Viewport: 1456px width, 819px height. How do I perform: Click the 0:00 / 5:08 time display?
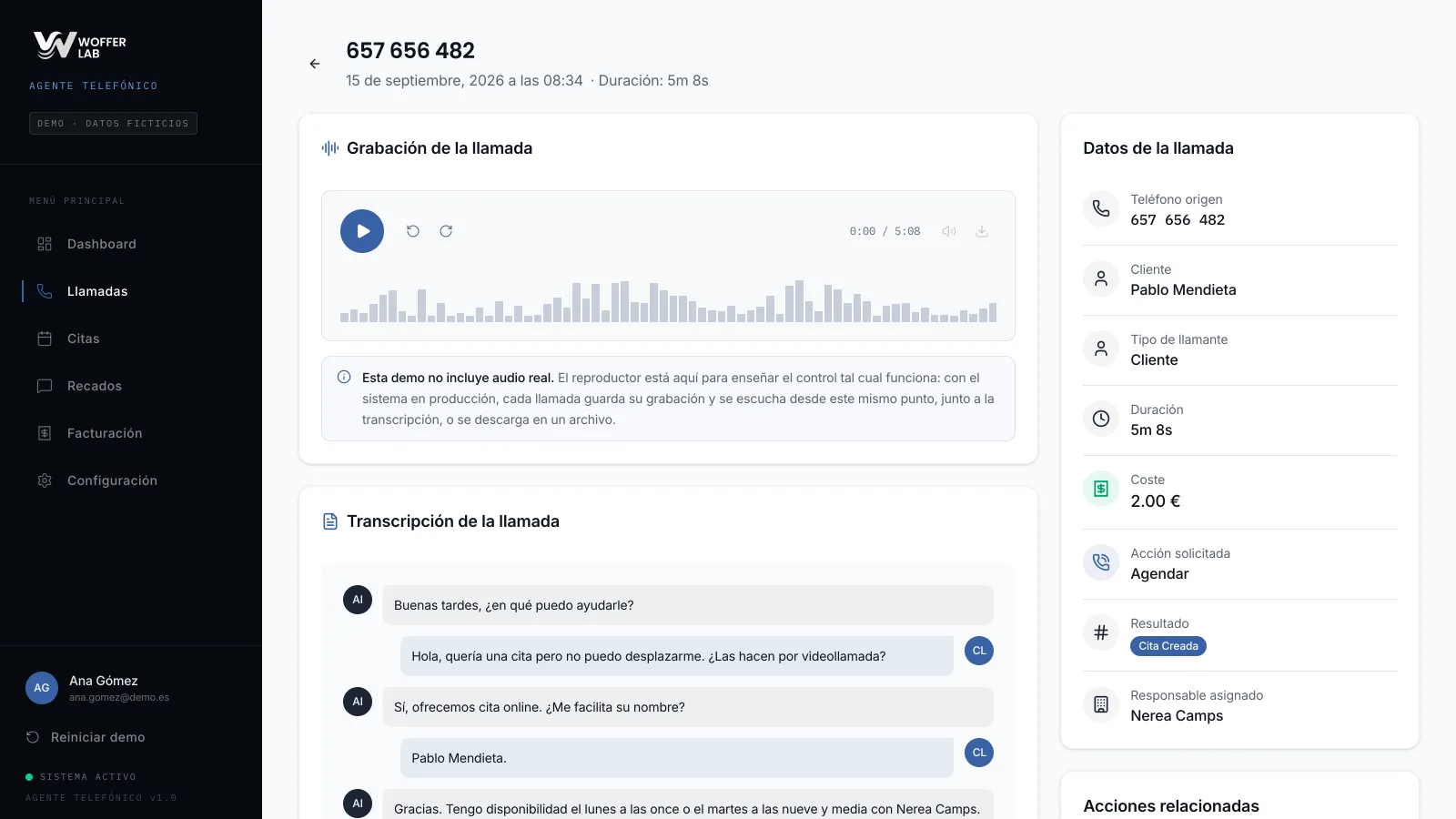tap(885, 231)
